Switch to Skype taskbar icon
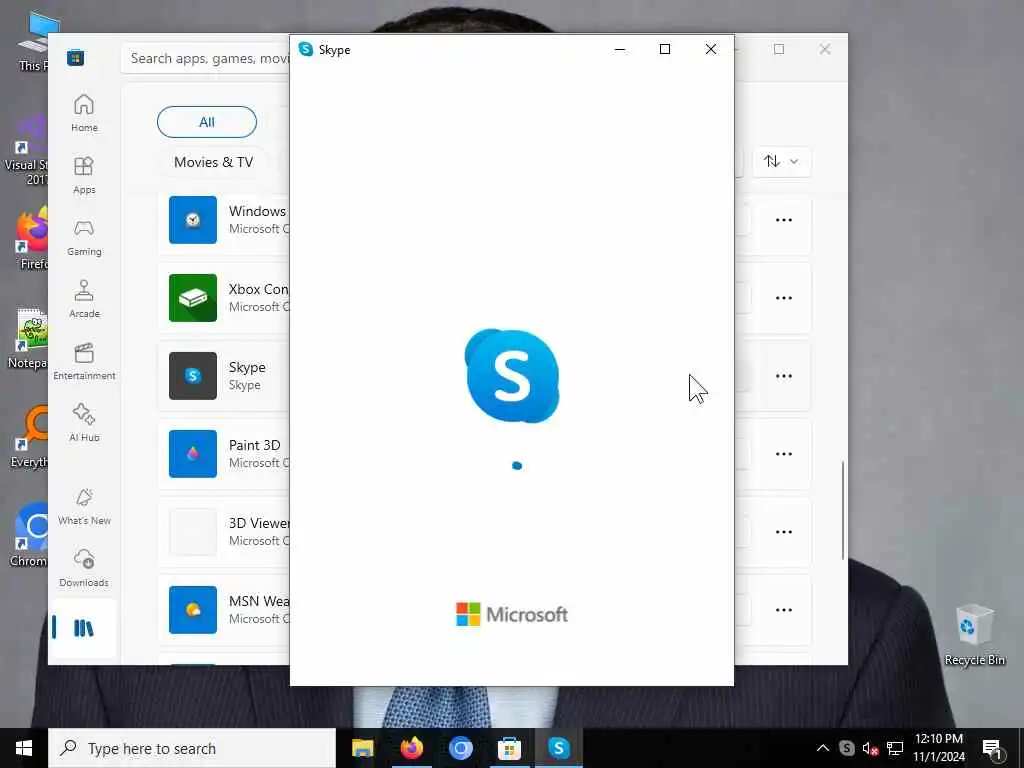The width and height of the screenshot is (1024, 768). coord(558,748)
